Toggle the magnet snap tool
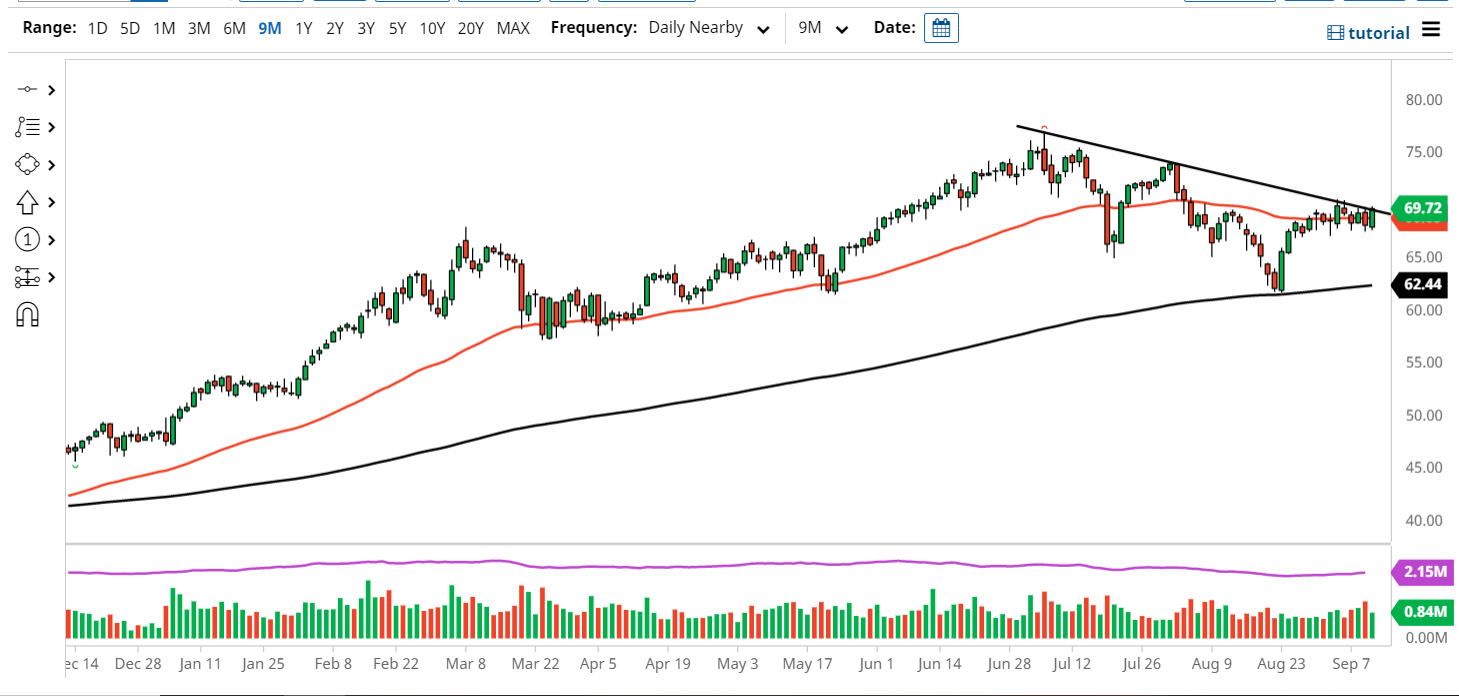This screenshot has height=696, width=1459. pyautogui.click(x=27, y=314)
